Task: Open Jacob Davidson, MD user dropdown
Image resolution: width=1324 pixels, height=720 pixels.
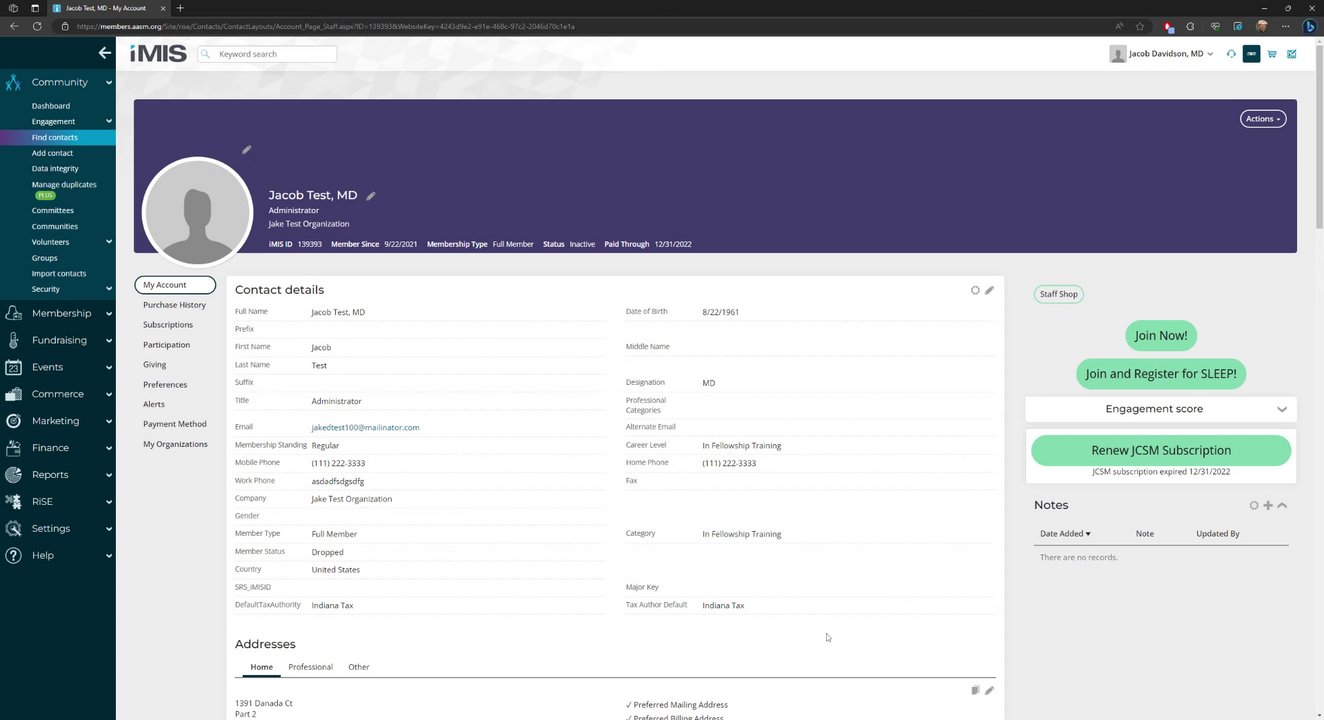Action: tap(1161, 54)
